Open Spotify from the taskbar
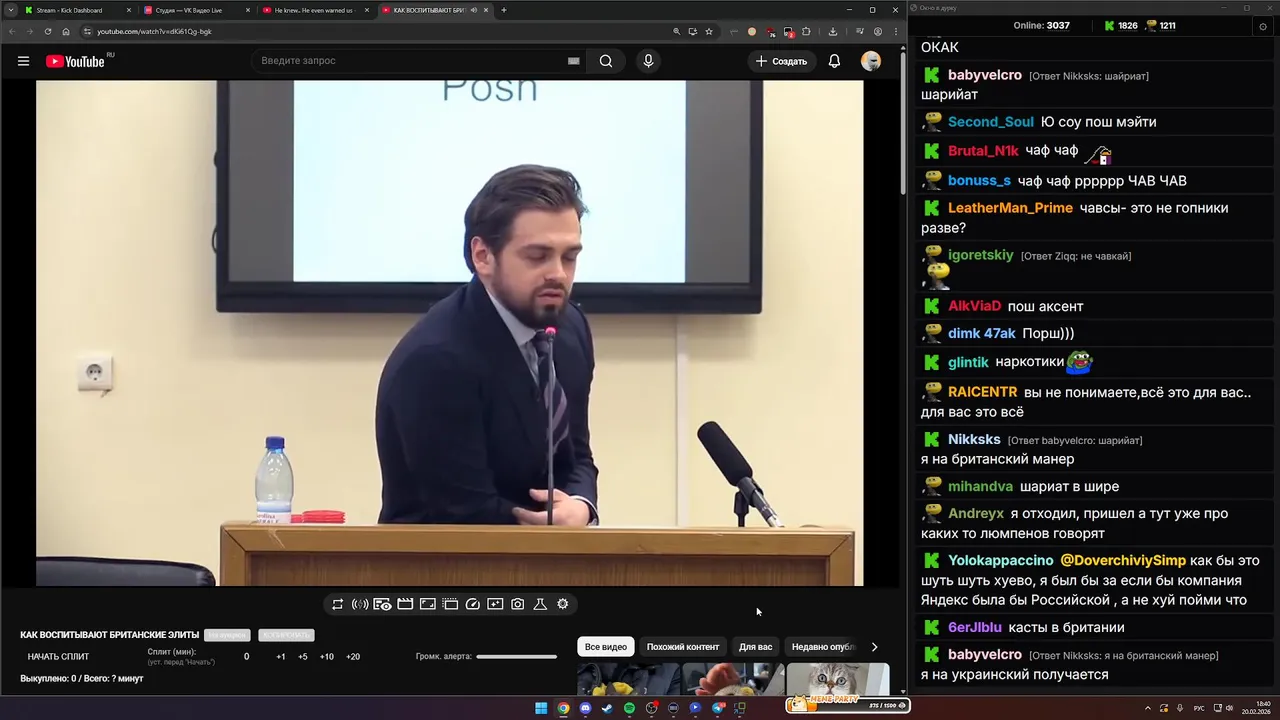The height and width of the screenshot is (720, 1280). tap(629, 708)
